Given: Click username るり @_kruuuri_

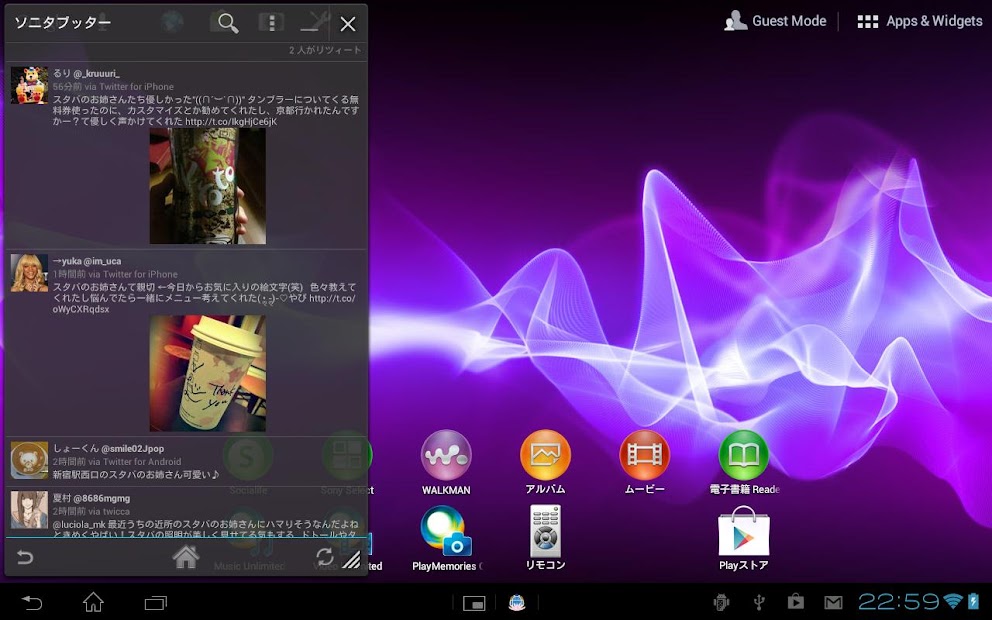Looking at the screenshot, I should [x=86, y=73].
